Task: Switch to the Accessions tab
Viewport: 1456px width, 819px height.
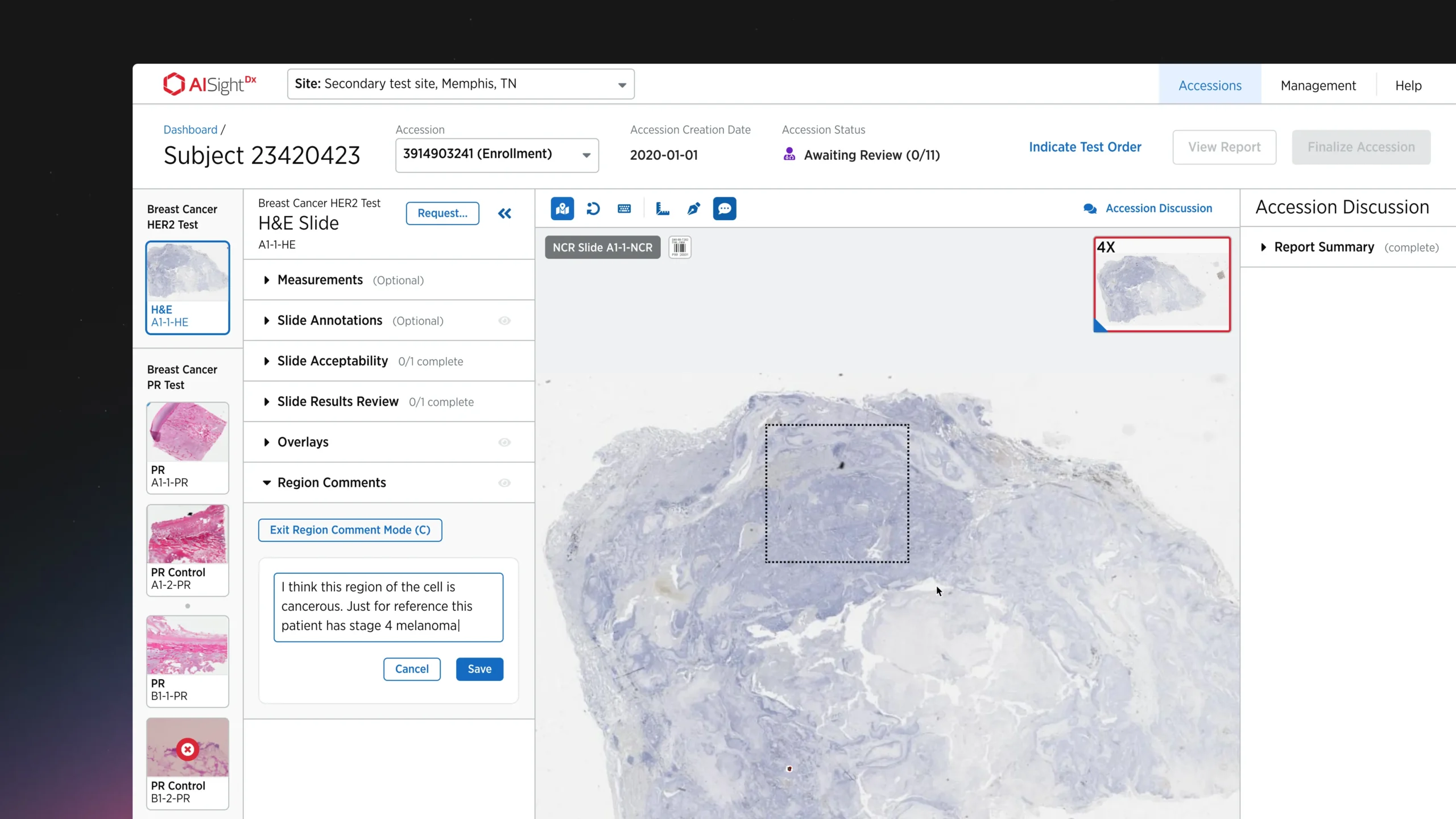Action: pos(1210,85)
